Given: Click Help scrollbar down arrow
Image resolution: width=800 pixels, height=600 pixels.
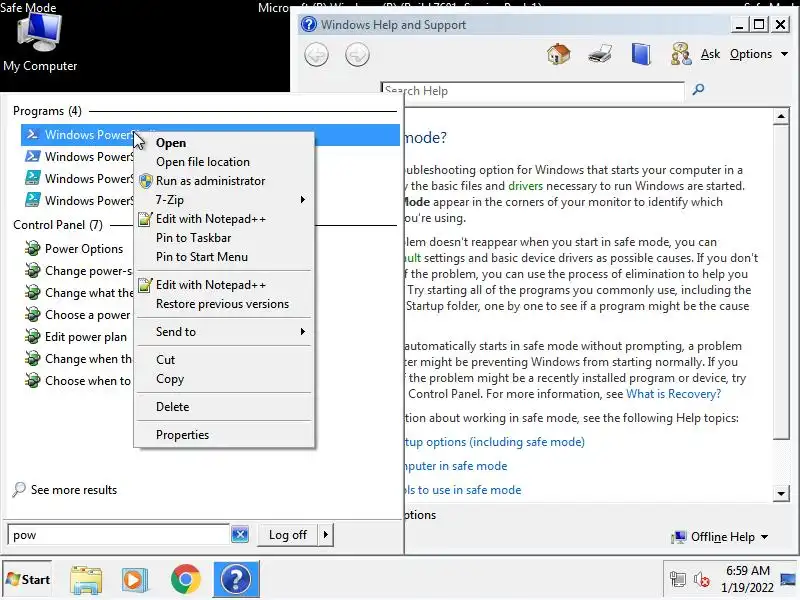Looking at the screenshot, I should point(781,493).
